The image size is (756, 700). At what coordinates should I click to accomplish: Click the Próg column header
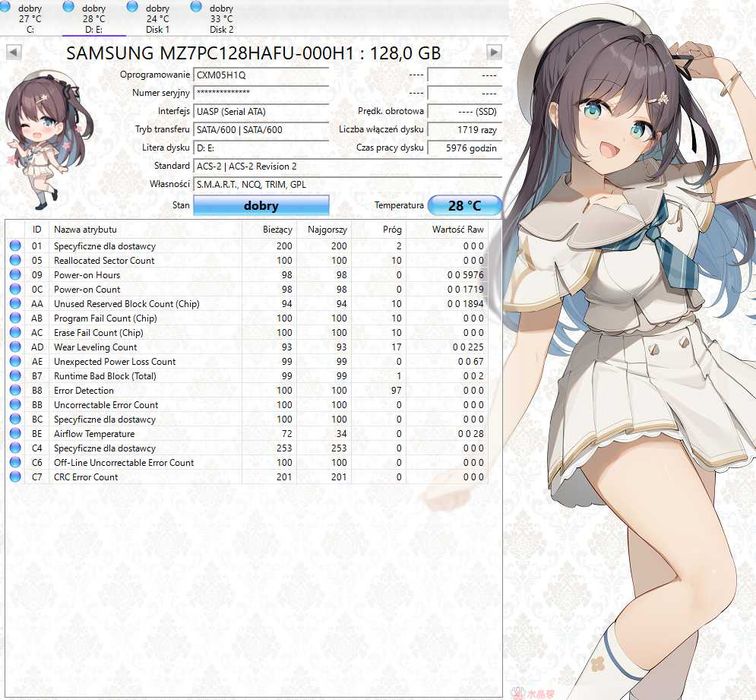tap(379, 229)
